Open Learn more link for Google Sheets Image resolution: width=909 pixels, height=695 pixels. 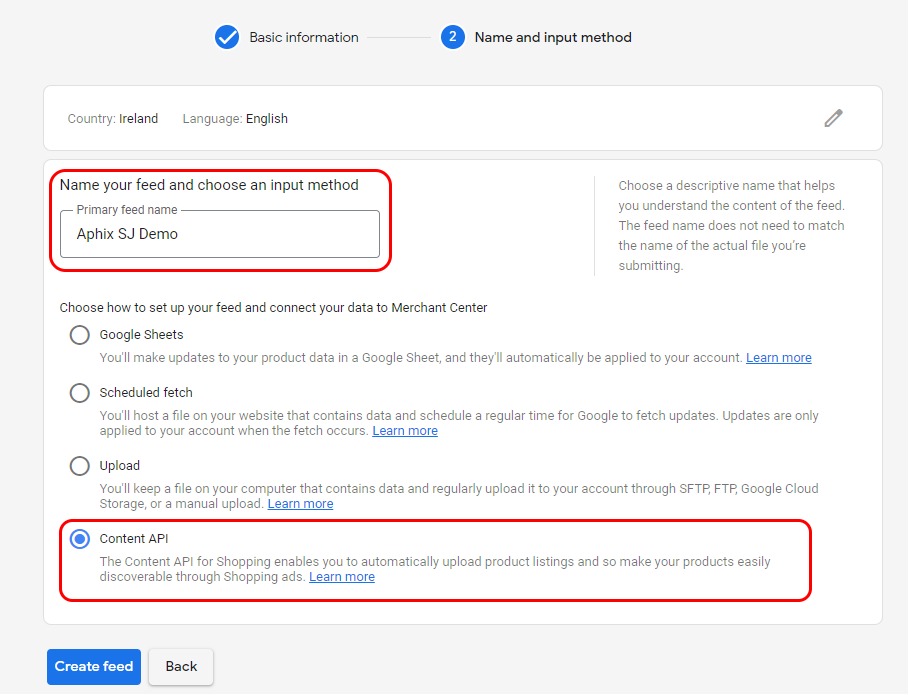778,357
